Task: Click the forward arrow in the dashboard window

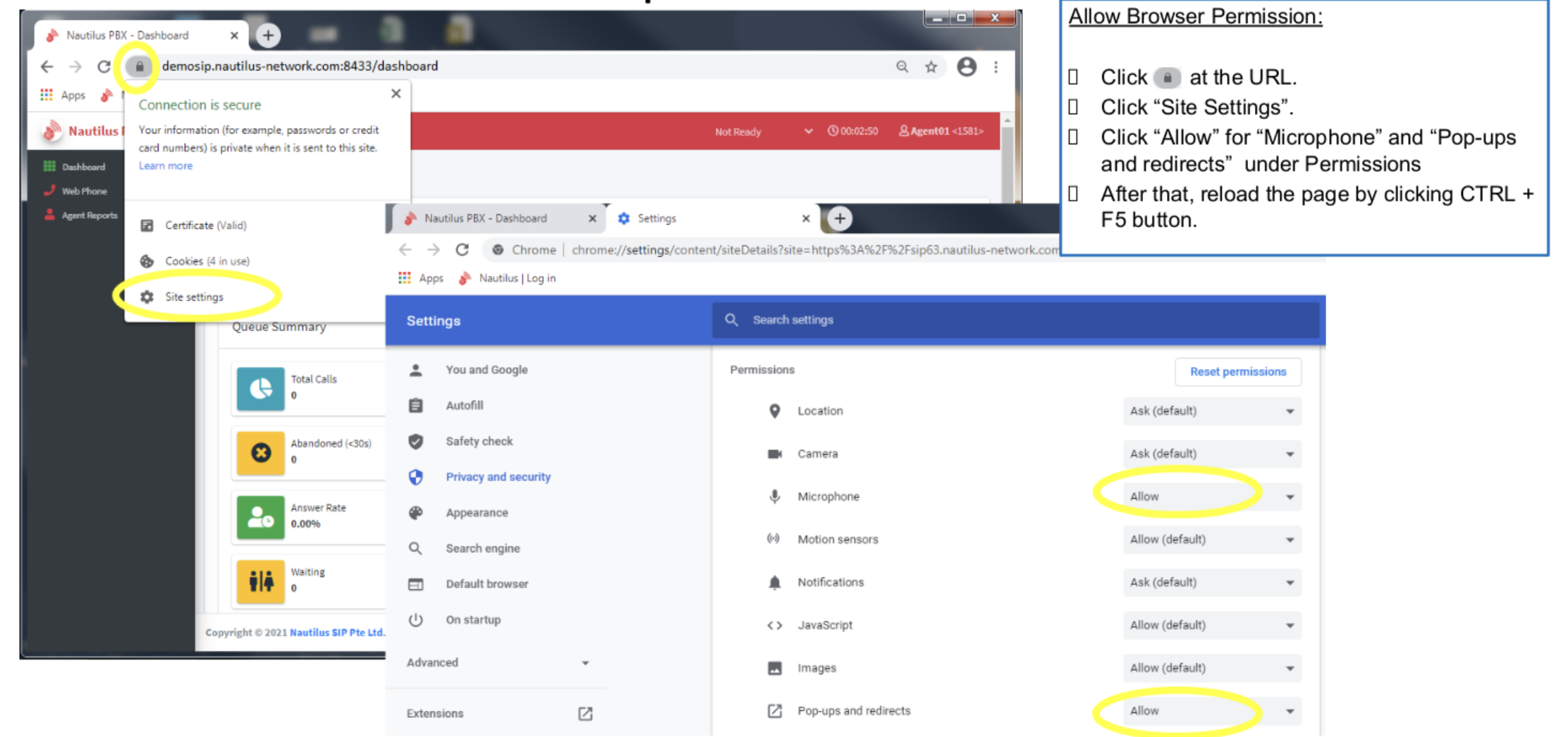Action: tap(75, 67)
